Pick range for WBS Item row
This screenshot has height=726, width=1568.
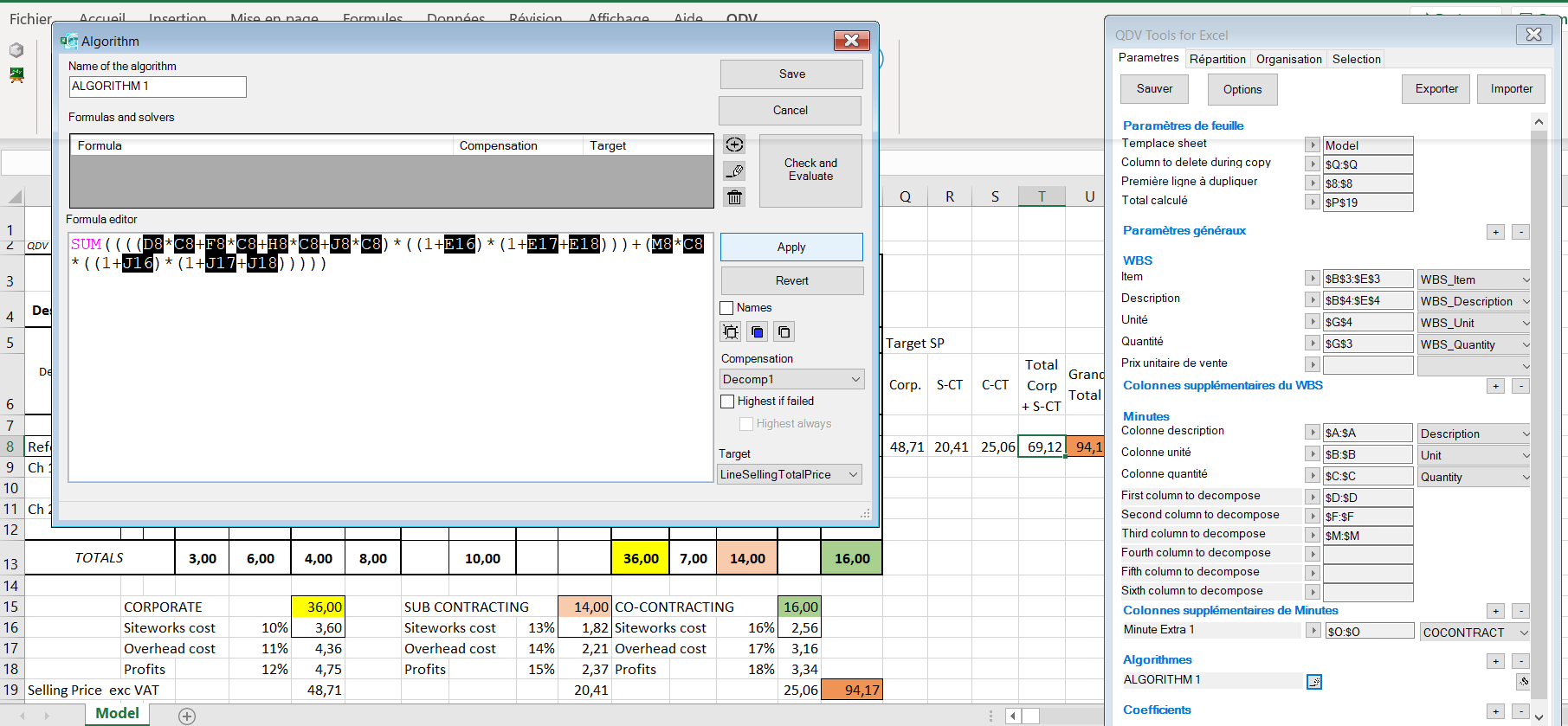(1313, 279)
